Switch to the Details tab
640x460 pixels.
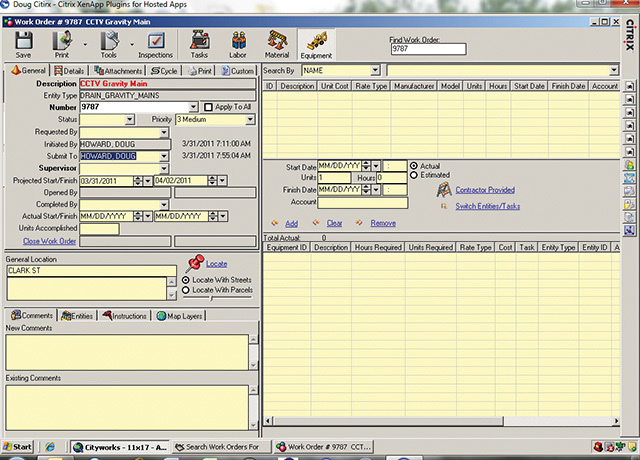pyautogui.click(x=69, y=71)
